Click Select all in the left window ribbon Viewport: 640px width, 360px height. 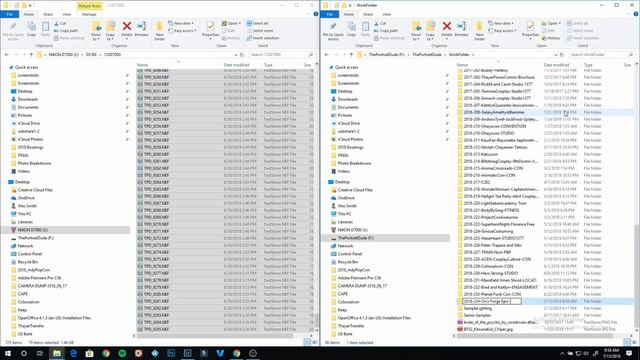pos(258,23)
